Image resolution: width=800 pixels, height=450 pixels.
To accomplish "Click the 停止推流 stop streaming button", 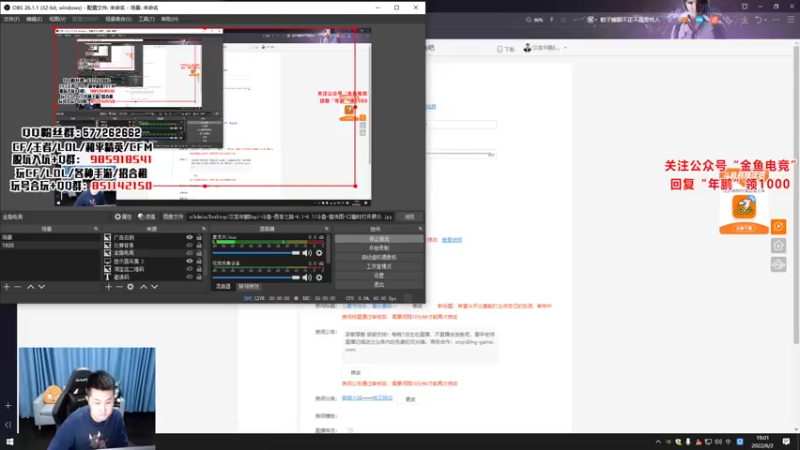I will click(379, 239).
